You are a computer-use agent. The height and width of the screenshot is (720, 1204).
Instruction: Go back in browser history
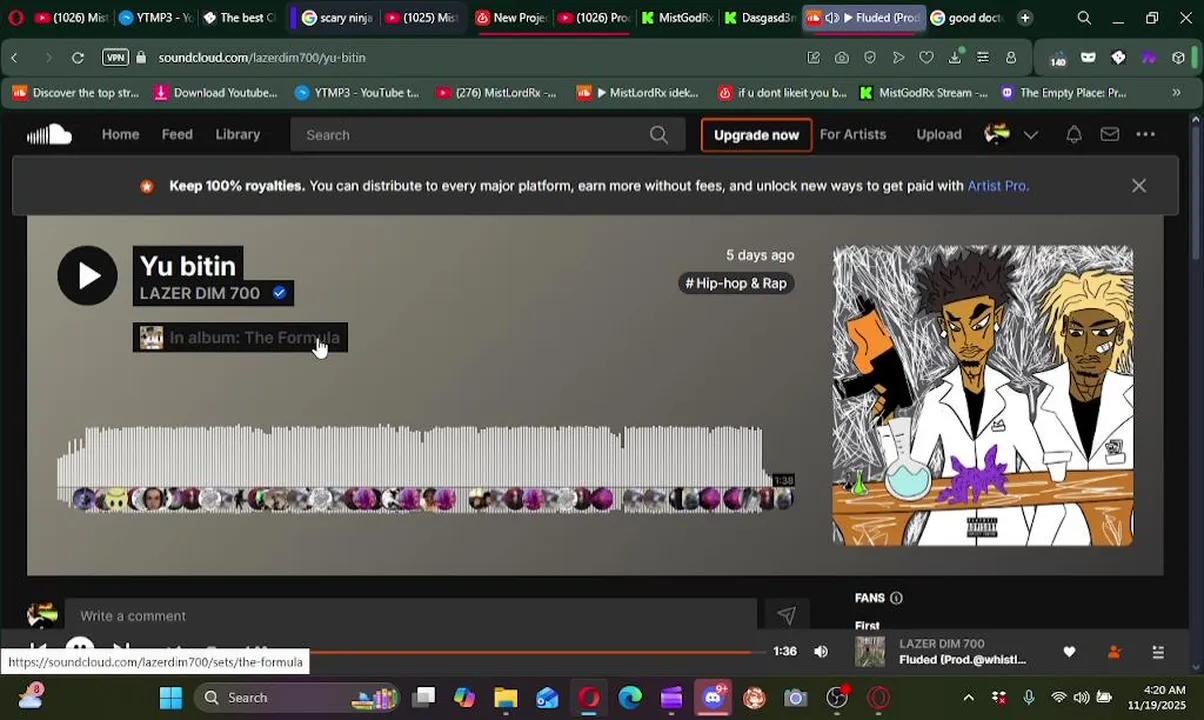tap(15, 58)
